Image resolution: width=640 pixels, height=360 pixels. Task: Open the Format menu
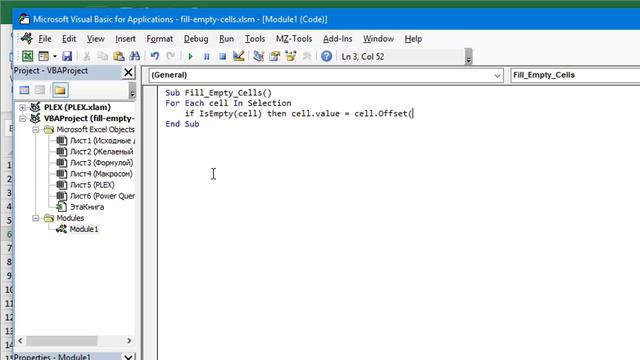pos(160,39)
